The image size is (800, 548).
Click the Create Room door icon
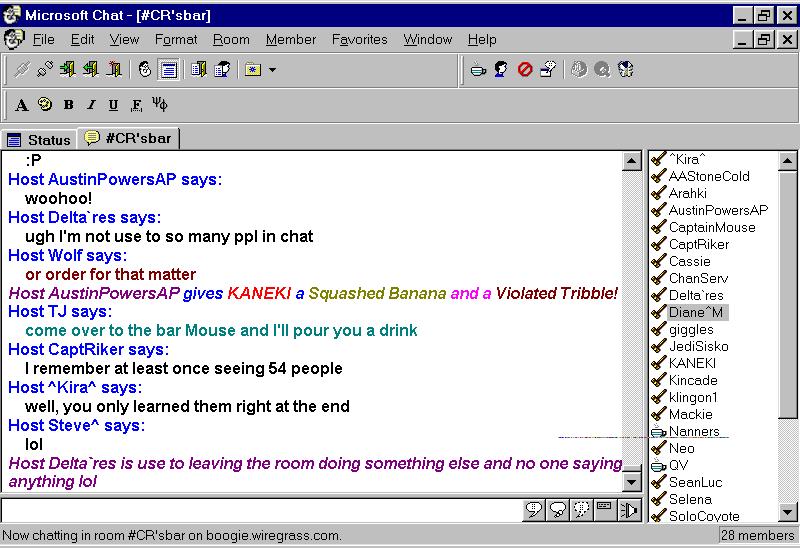[x=114, y=69]
